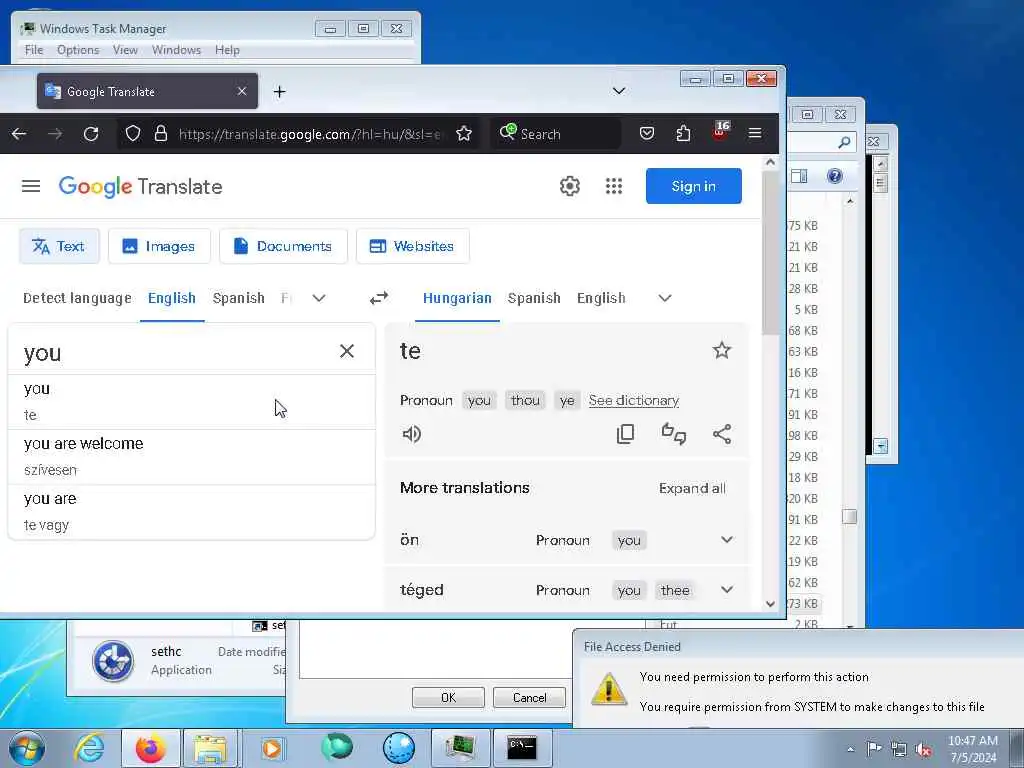Image resolution: width=1024 pixels, height=768 pixels.
Task: Clear the source text 'you'
Action: point(347,351)
